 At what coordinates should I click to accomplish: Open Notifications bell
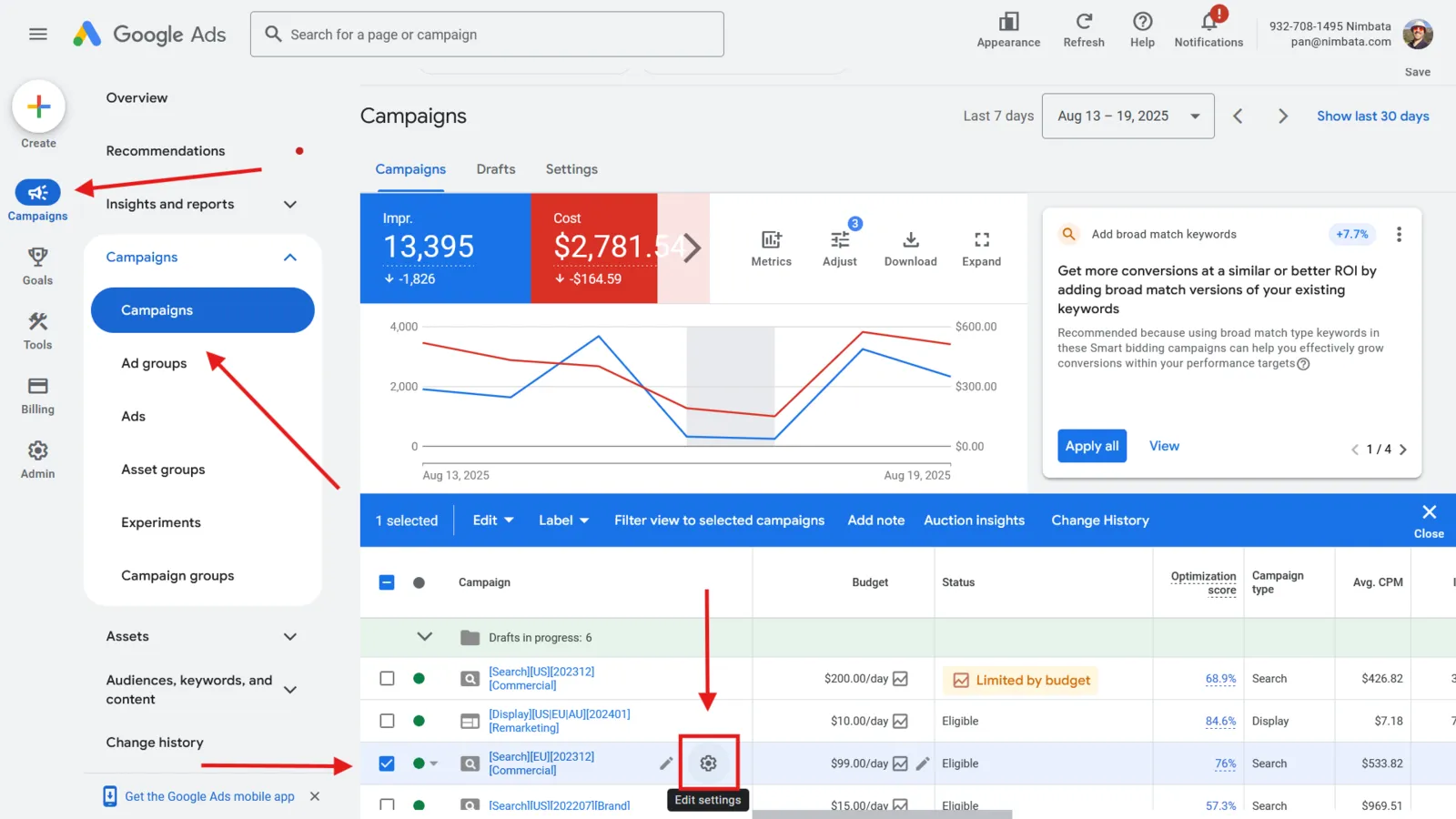click(1208, 30)
